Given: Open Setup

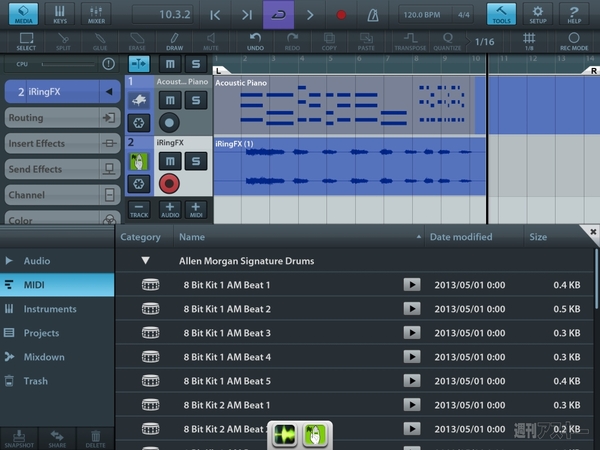Looking at the screenshot, I should (538, 14).
